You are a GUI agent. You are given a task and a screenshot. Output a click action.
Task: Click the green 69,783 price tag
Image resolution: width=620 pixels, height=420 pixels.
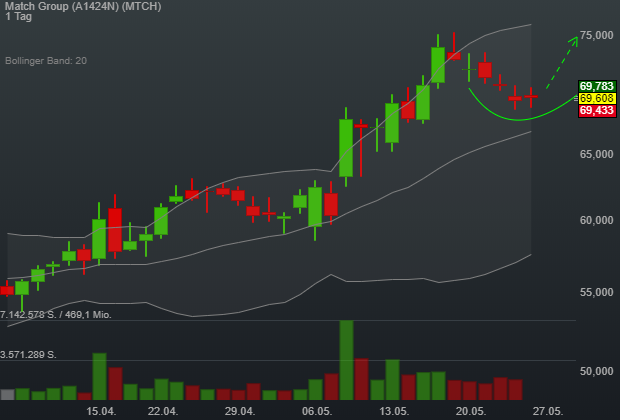click(x=597, y=86)
